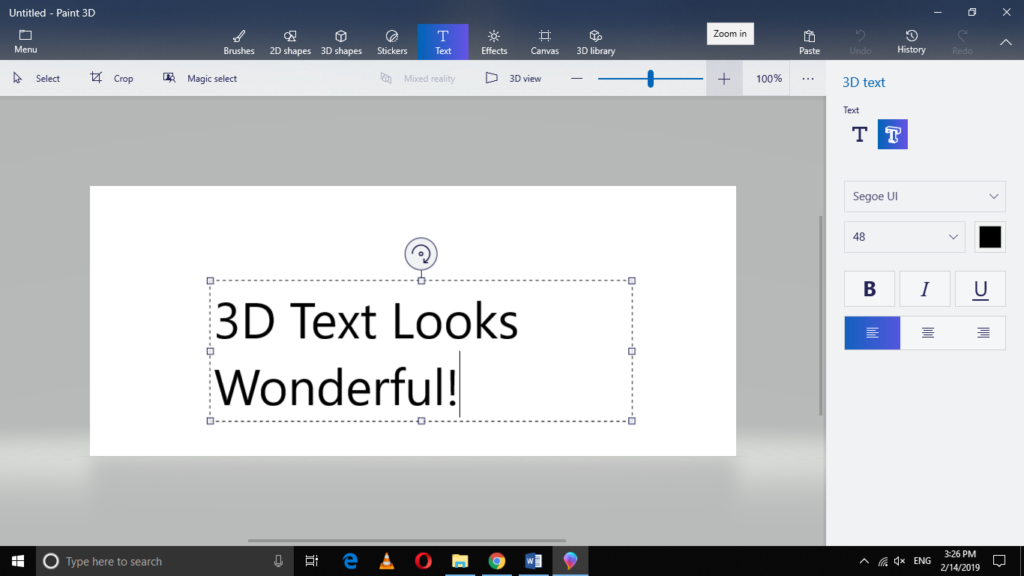Toggle underline text formatting
The image size is (1024, 576).
pos(980,289)
